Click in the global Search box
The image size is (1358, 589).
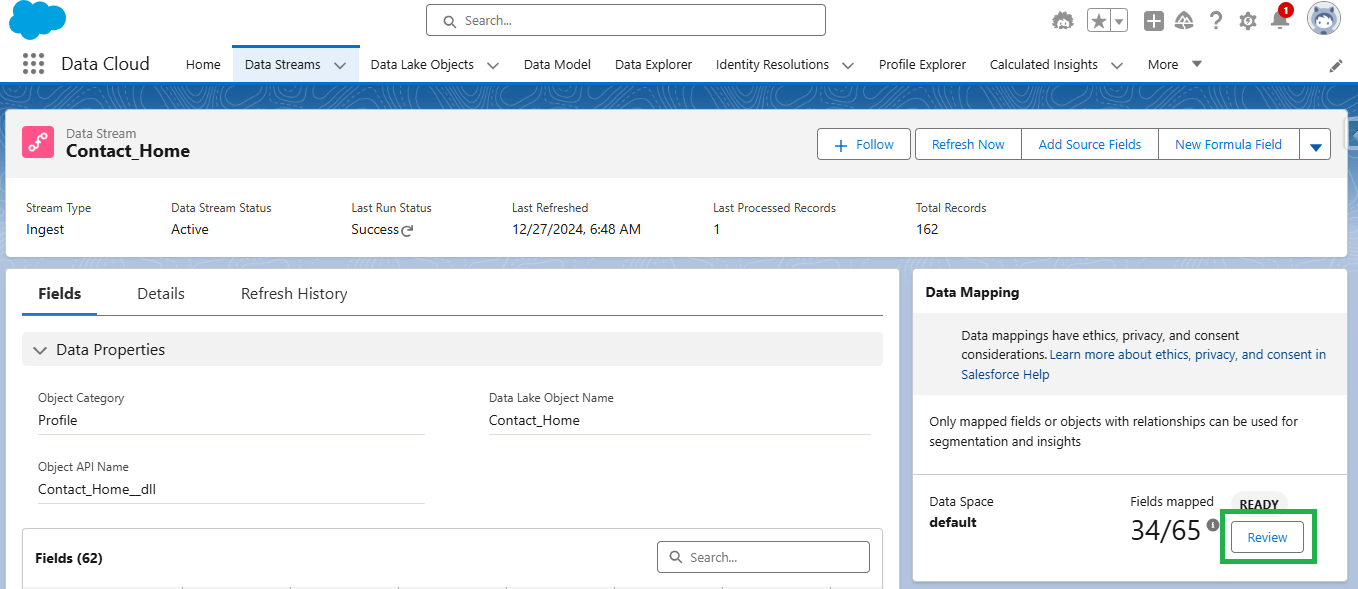tap(626, 20)
